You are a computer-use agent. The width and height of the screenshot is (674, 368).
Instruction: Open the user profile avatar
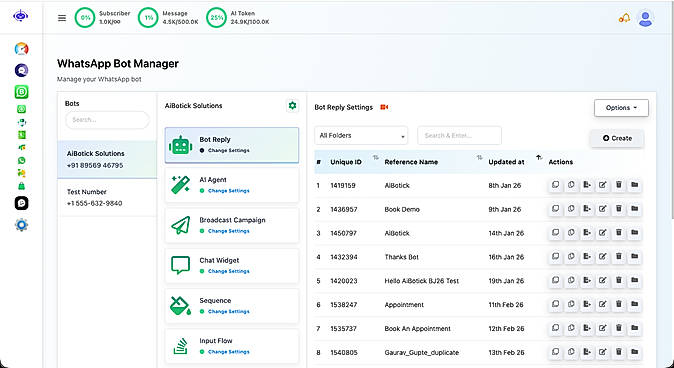coord(645,18)
